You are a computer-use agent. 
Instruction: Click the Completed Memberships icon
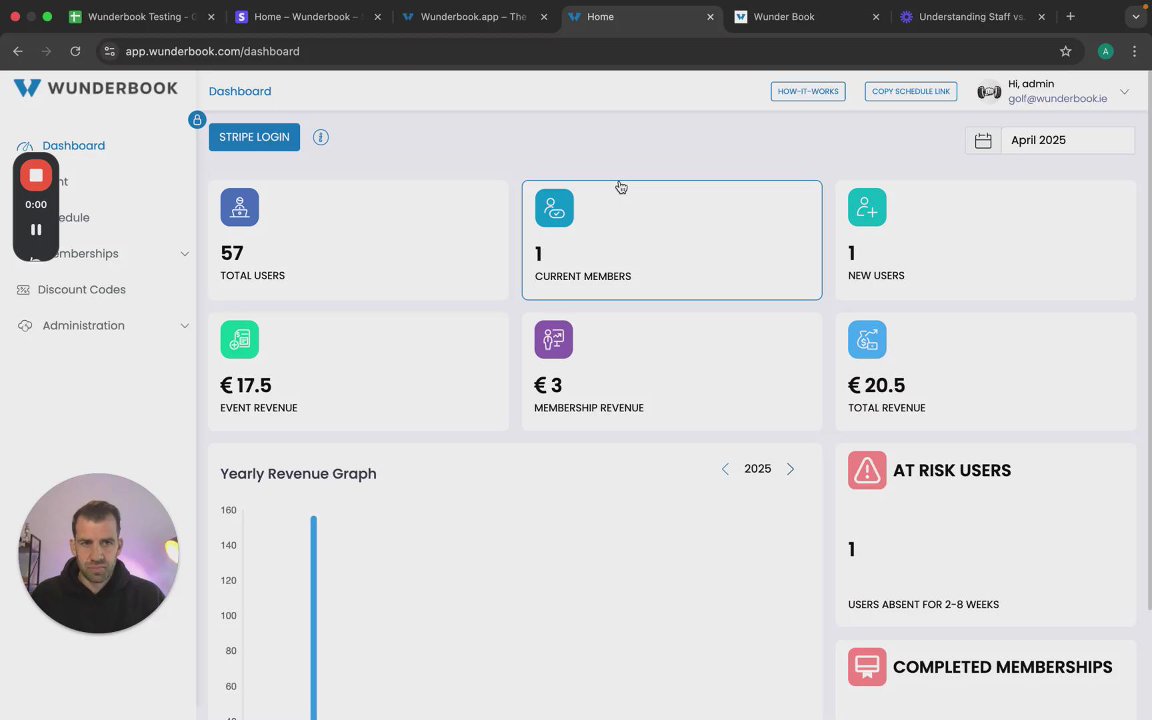point(867,667)
